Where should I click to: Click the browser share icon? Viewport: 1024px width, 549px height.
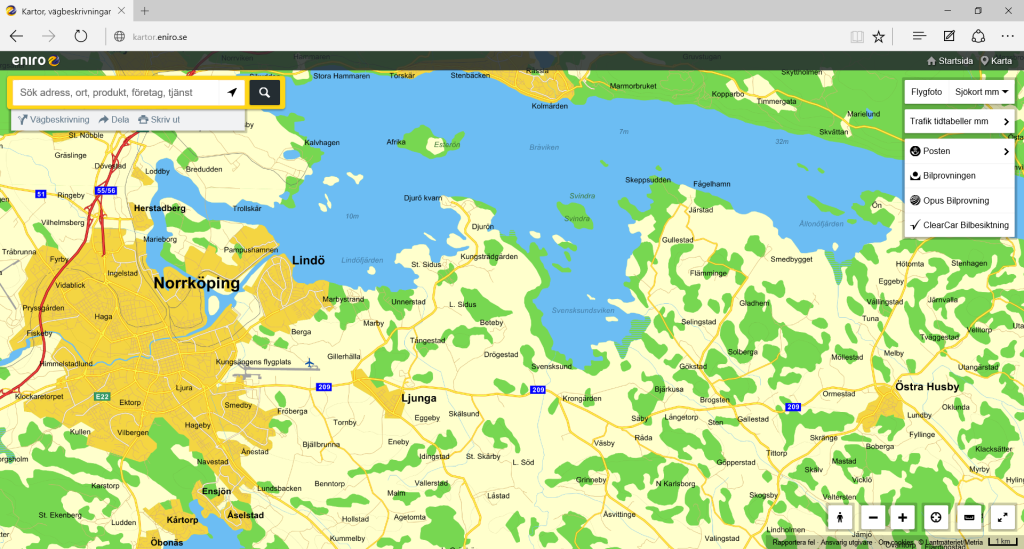click(x=978, y=37)
